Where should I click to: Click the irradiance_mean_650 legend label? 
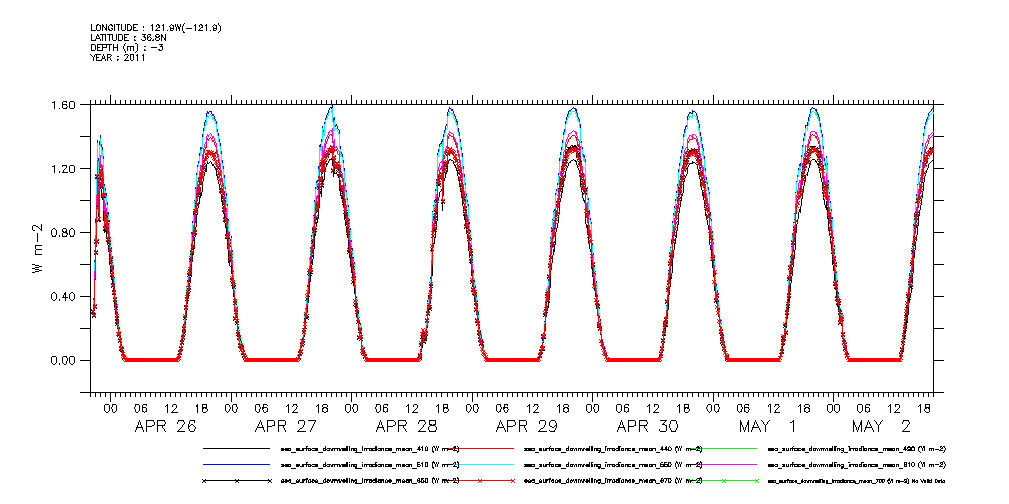(369, 481)
